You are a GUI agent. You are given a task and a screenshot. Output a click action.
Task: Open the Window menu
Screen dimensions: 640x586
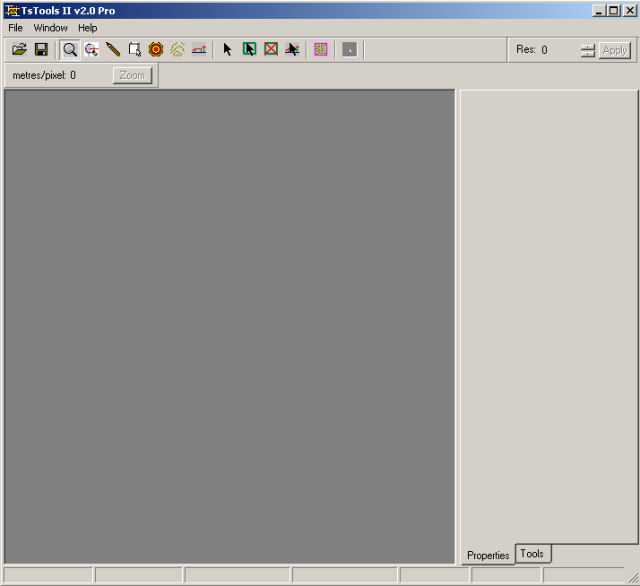coord(50,28)
